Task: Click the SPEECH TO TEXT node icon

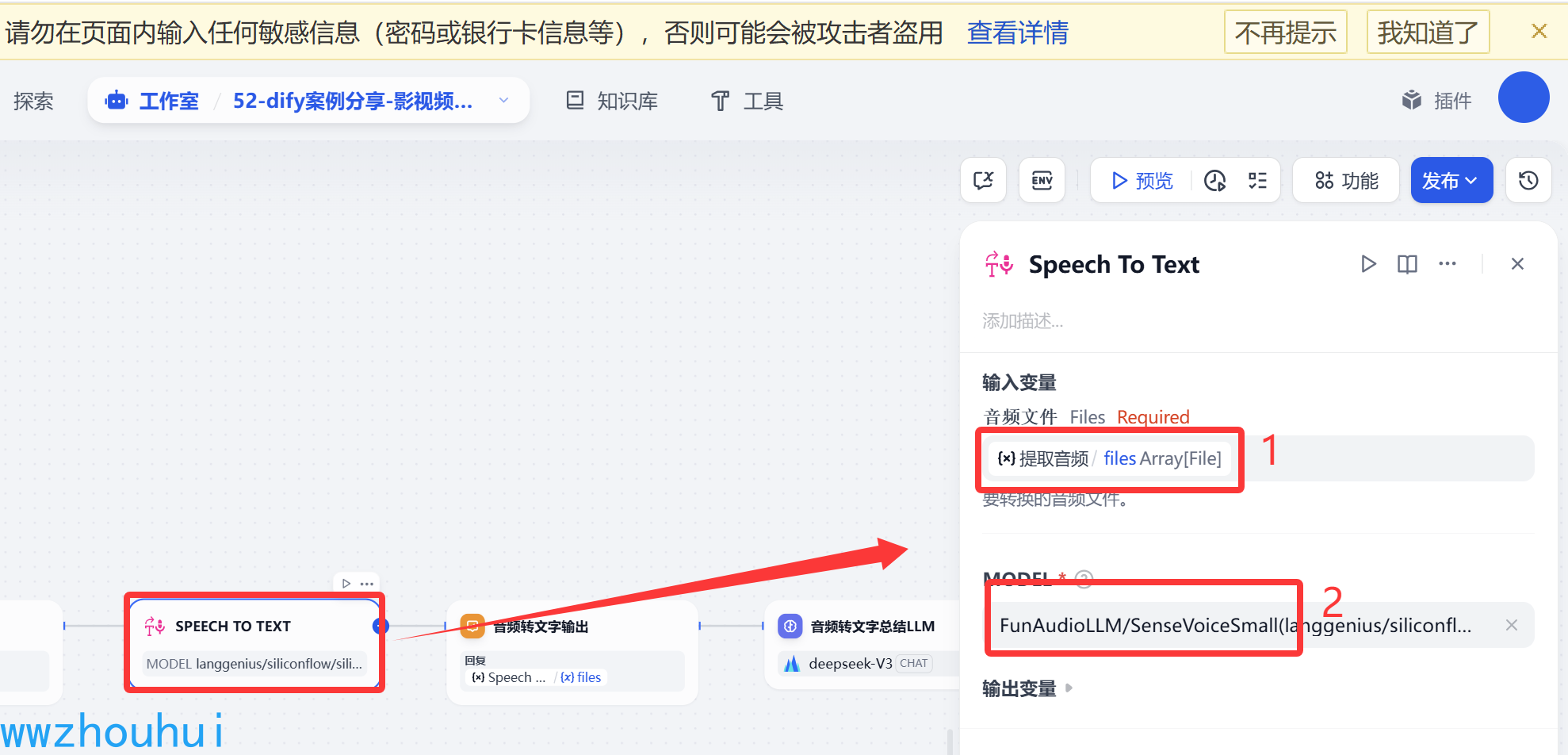Action: 155,627
